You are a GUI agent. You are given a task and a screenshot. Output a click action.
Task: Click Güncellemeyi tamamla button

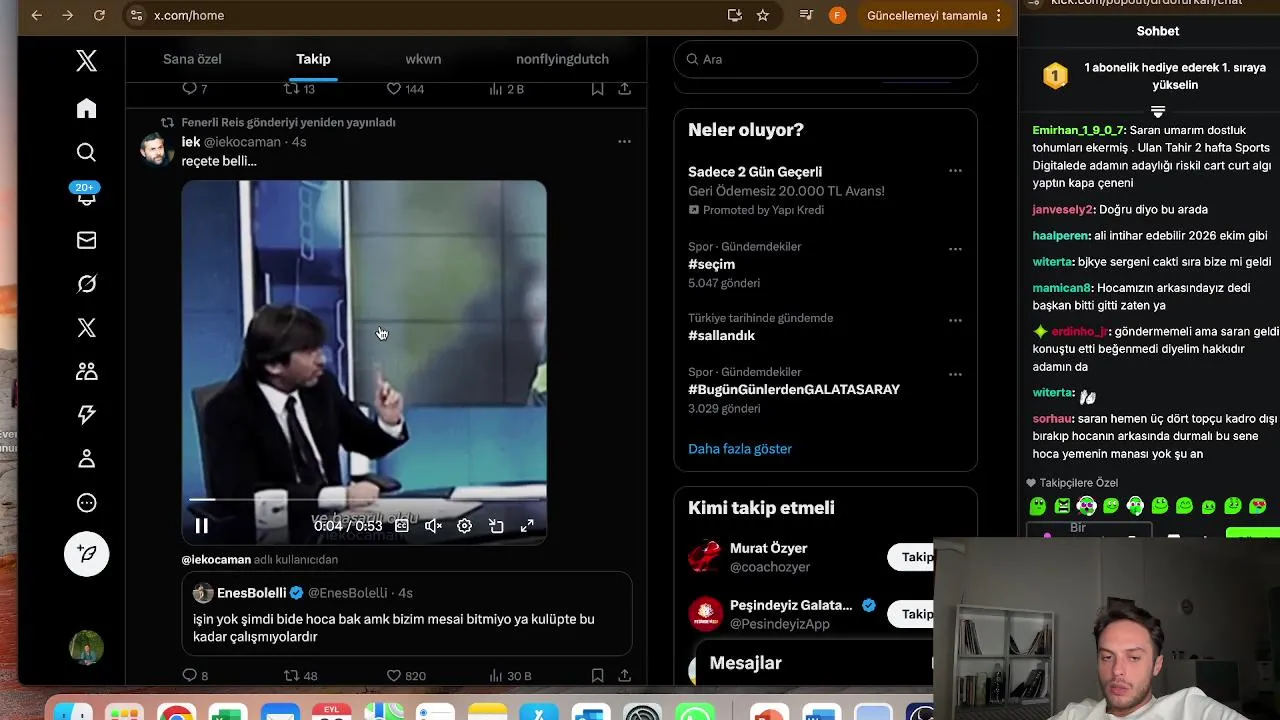(x=927, y=15)
